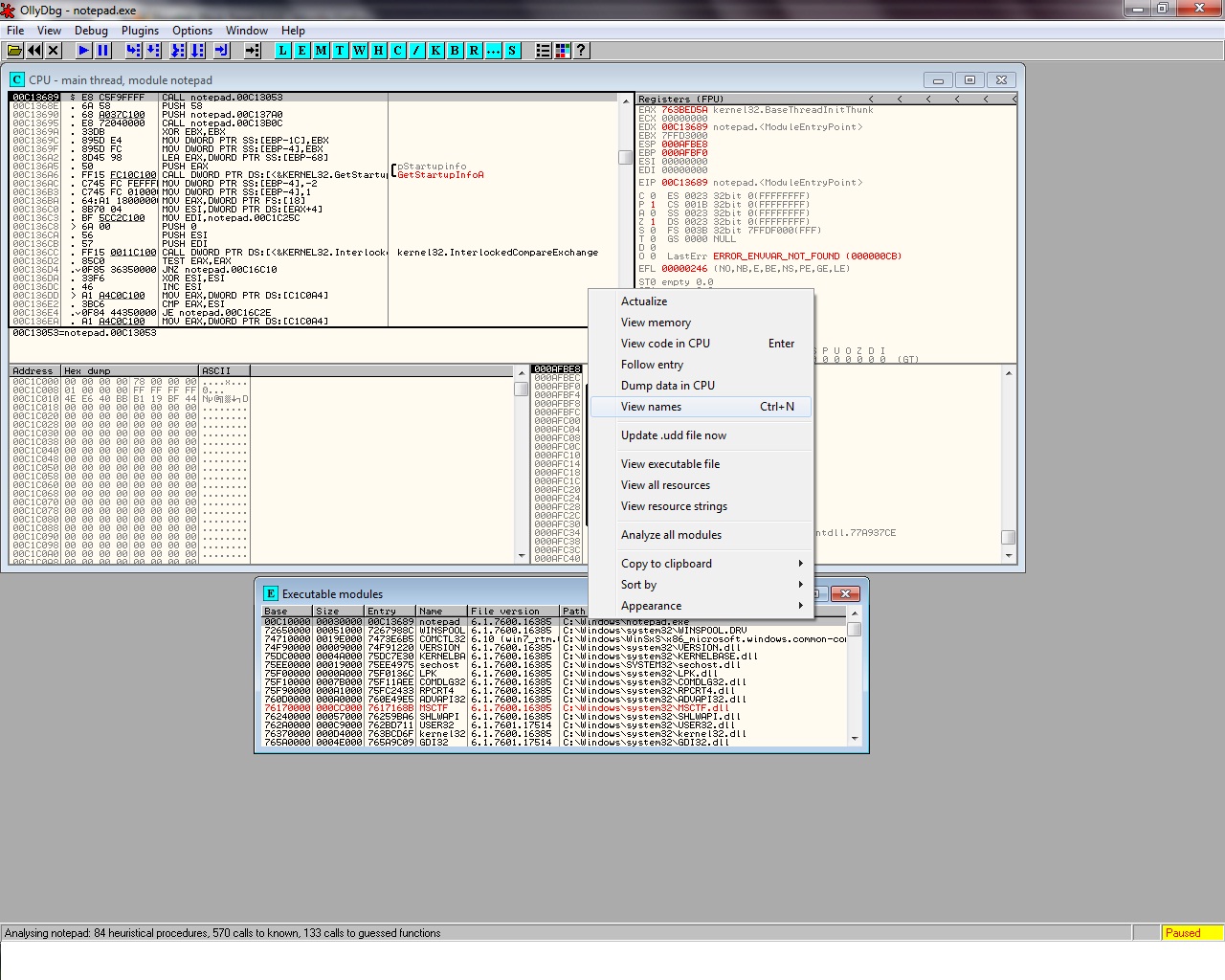Open the Appearance color scheme icon

click(563, 51)
